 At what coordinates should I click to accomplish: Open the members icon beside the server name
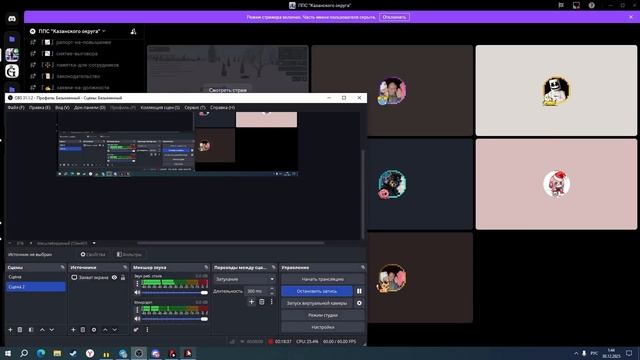[133, 31]
